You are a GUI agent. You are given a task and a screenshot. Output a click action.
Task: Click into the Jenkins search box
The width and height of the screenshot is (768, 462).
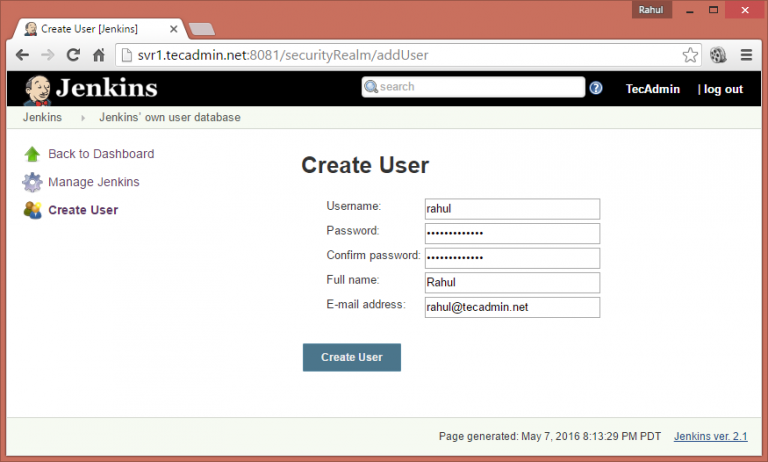pyautogui.click(x=480, y=87)
